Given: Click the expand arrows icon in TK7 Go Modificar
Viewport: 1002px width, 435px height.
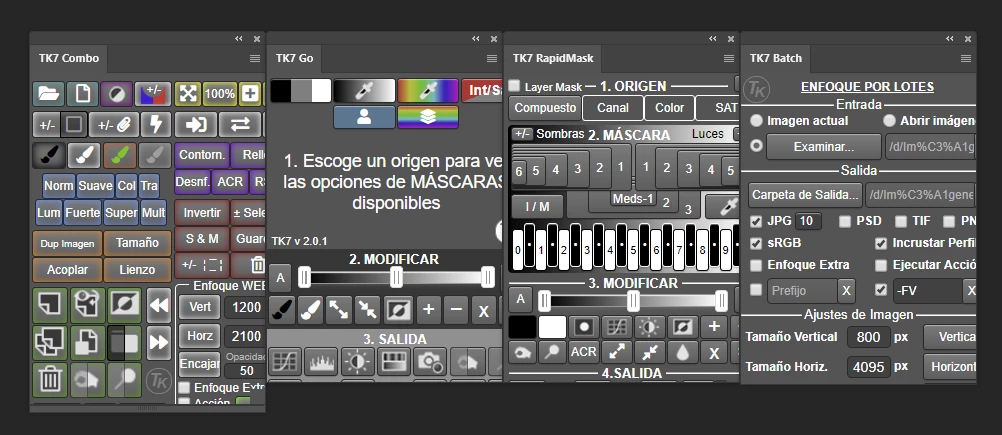Looking at the screenshot, I should click(x=338, y=310).
